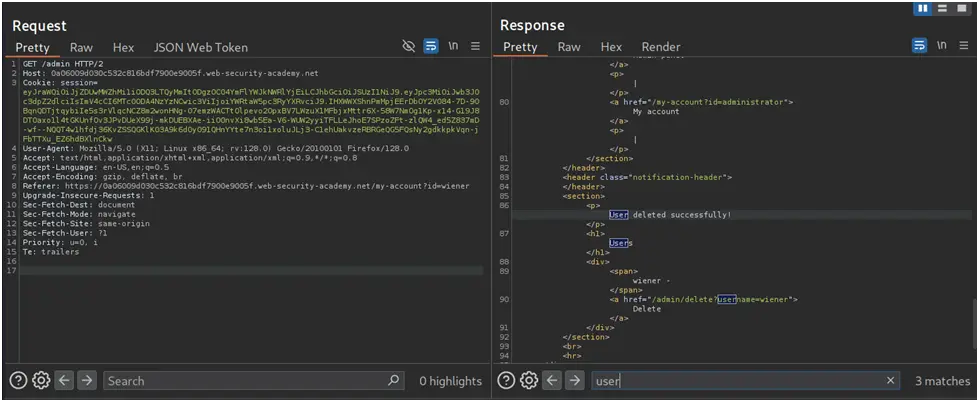This screenshot has width=979, height=402.
Task: Switch Response view to Render tab
Action: tap(660, 47)
